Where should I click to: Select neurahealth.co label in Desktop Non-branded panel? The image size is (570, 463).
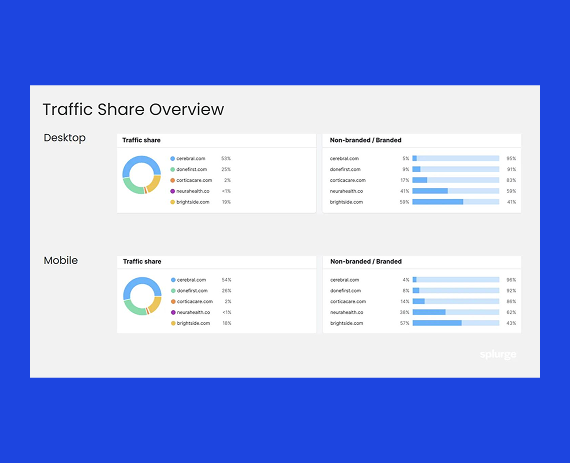coord(346,191)
